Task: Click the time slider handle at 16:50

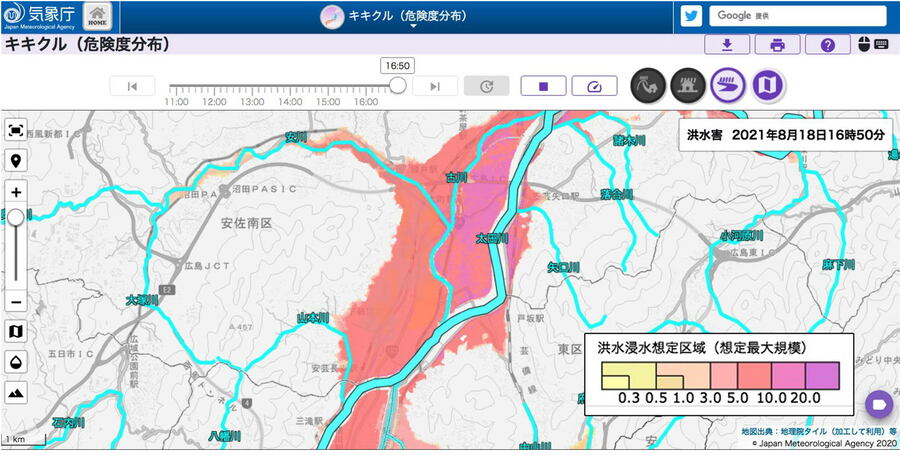Action: (x=397, y=86)
